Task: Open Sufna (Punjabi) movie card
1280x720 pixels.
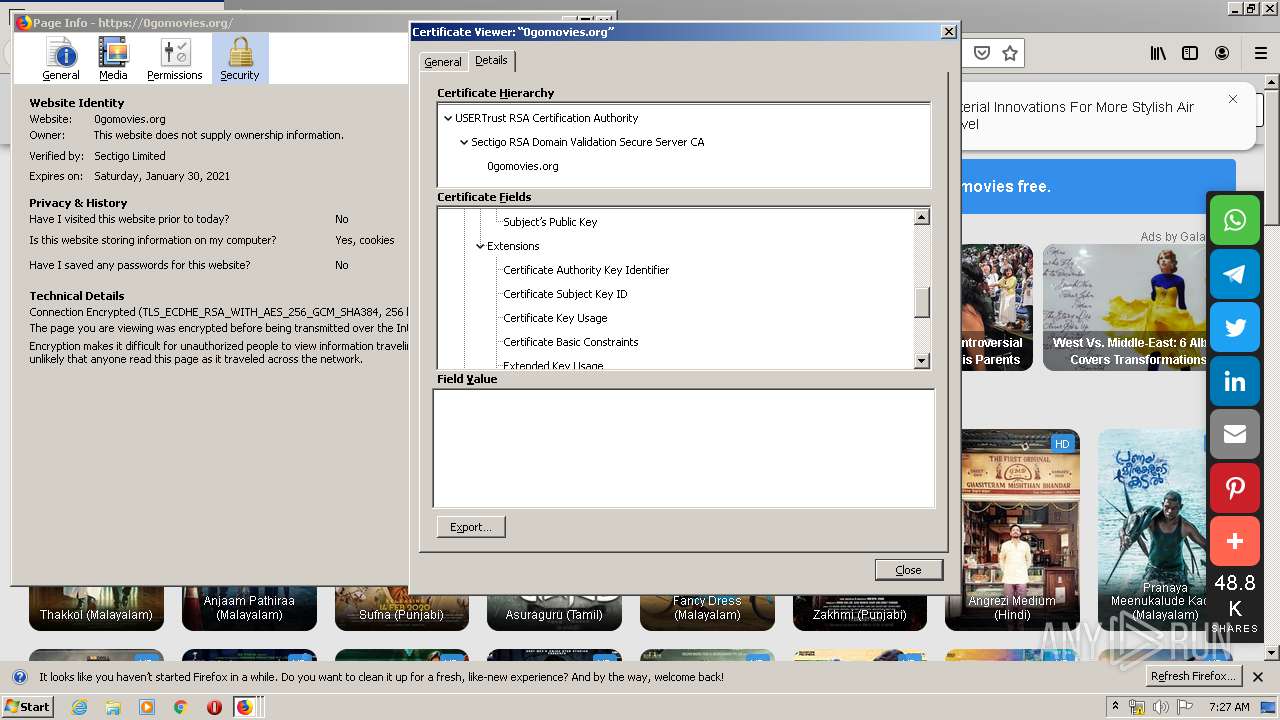Action: pyautogui.click(x=401, y=608)
